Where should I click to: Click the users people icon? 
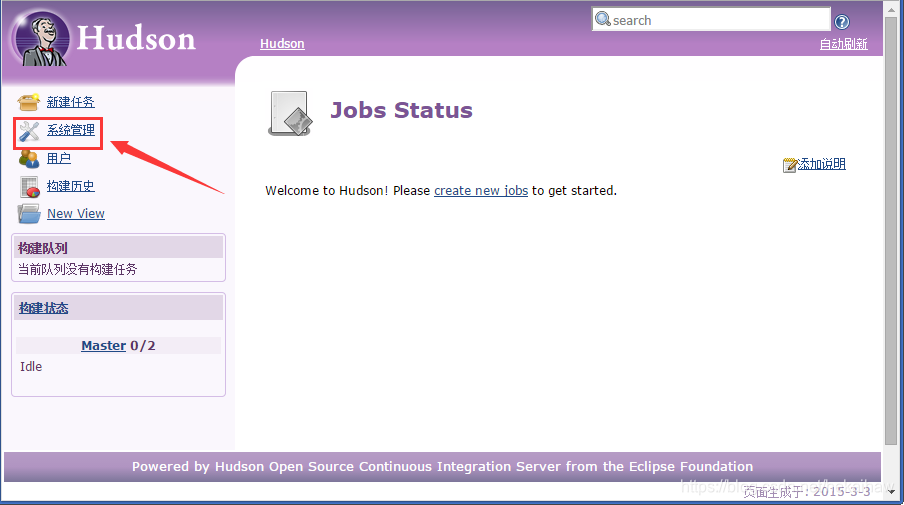pos(29,159)
